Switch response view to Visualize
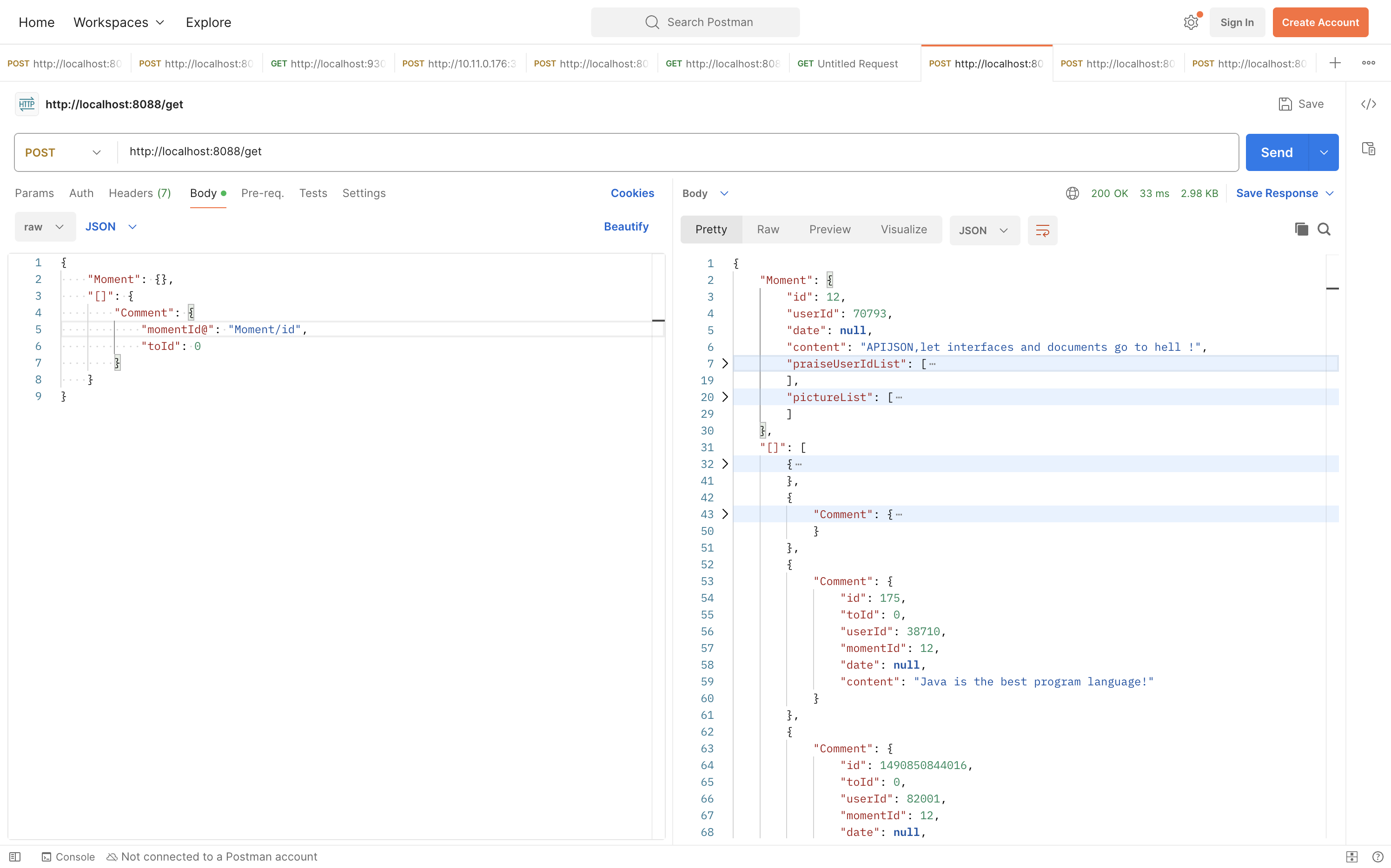This screenshot has width=1391, height=868. (904, 230)
